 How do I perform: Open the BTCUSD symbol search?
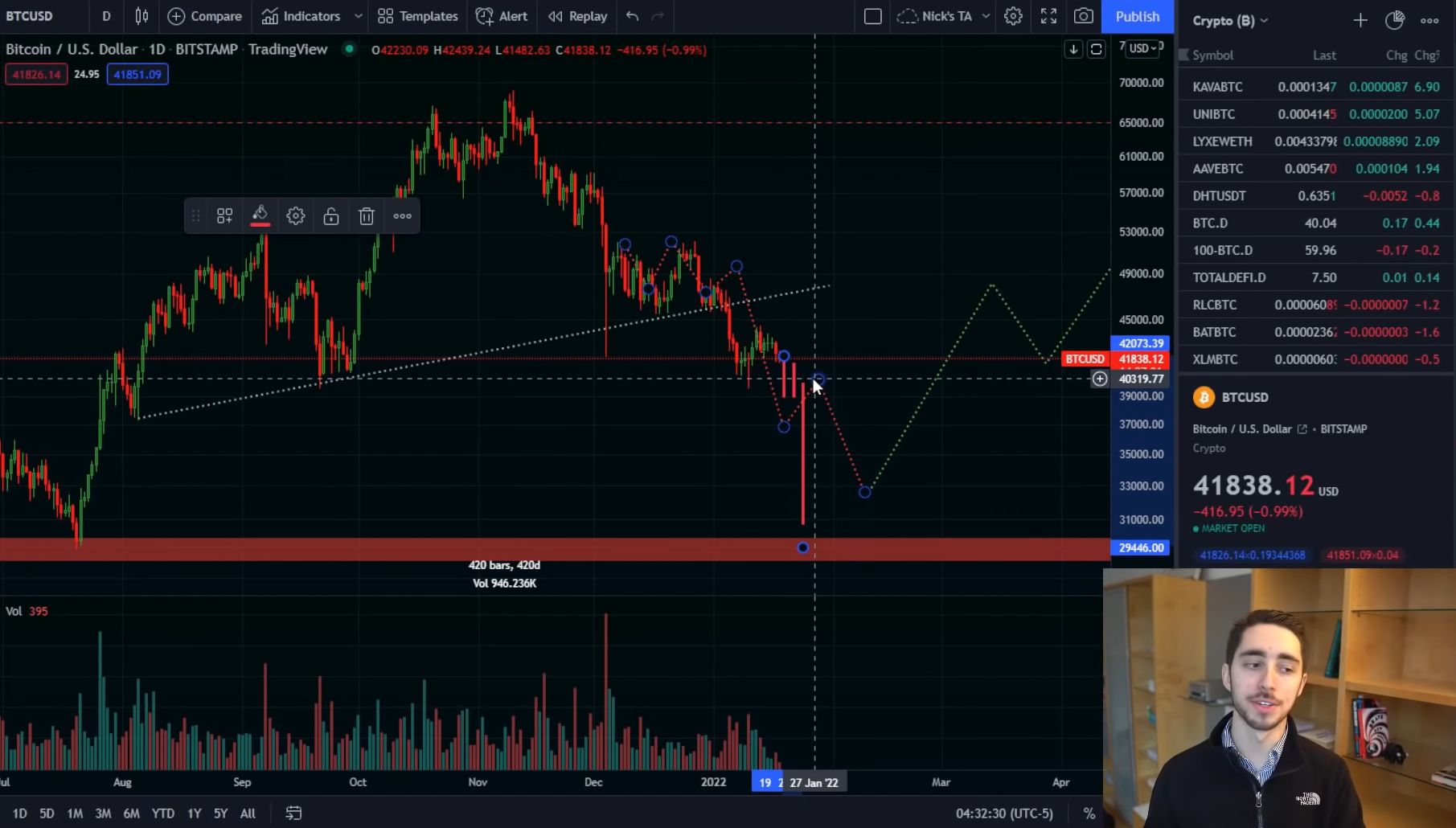tap(30, 16)
